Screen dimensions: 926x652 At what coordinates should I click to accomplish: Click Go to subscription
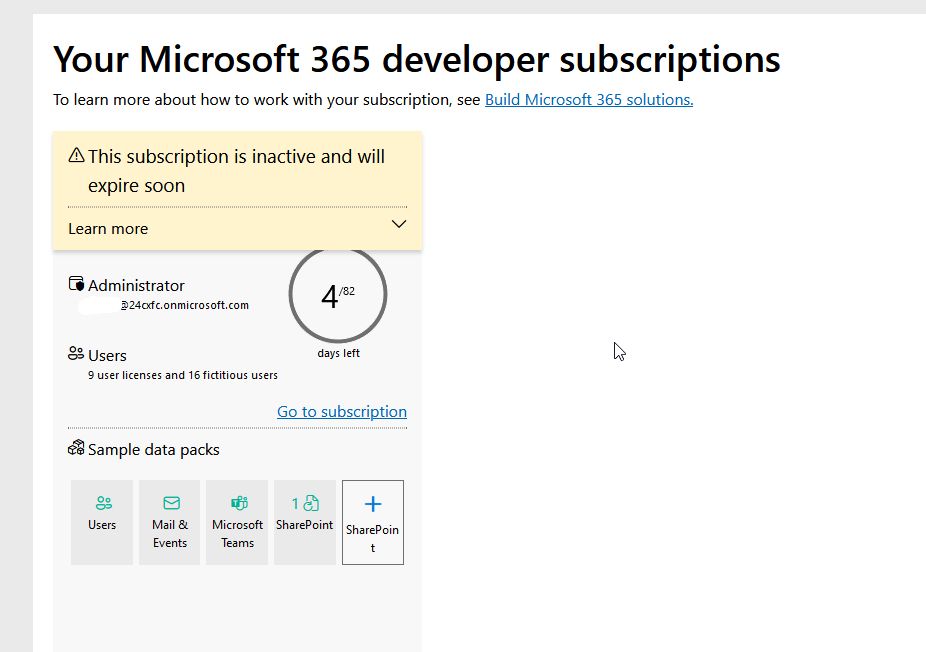pyautogui.click(x=341, y=411)
